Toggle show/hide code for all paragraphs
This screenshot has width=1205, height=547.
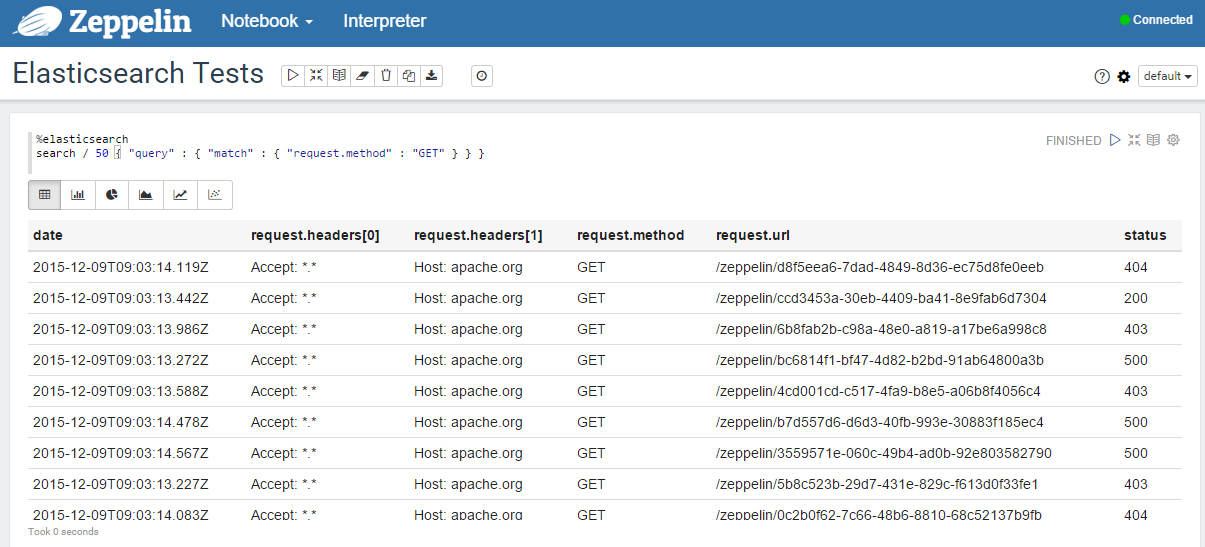coord(316,76)
